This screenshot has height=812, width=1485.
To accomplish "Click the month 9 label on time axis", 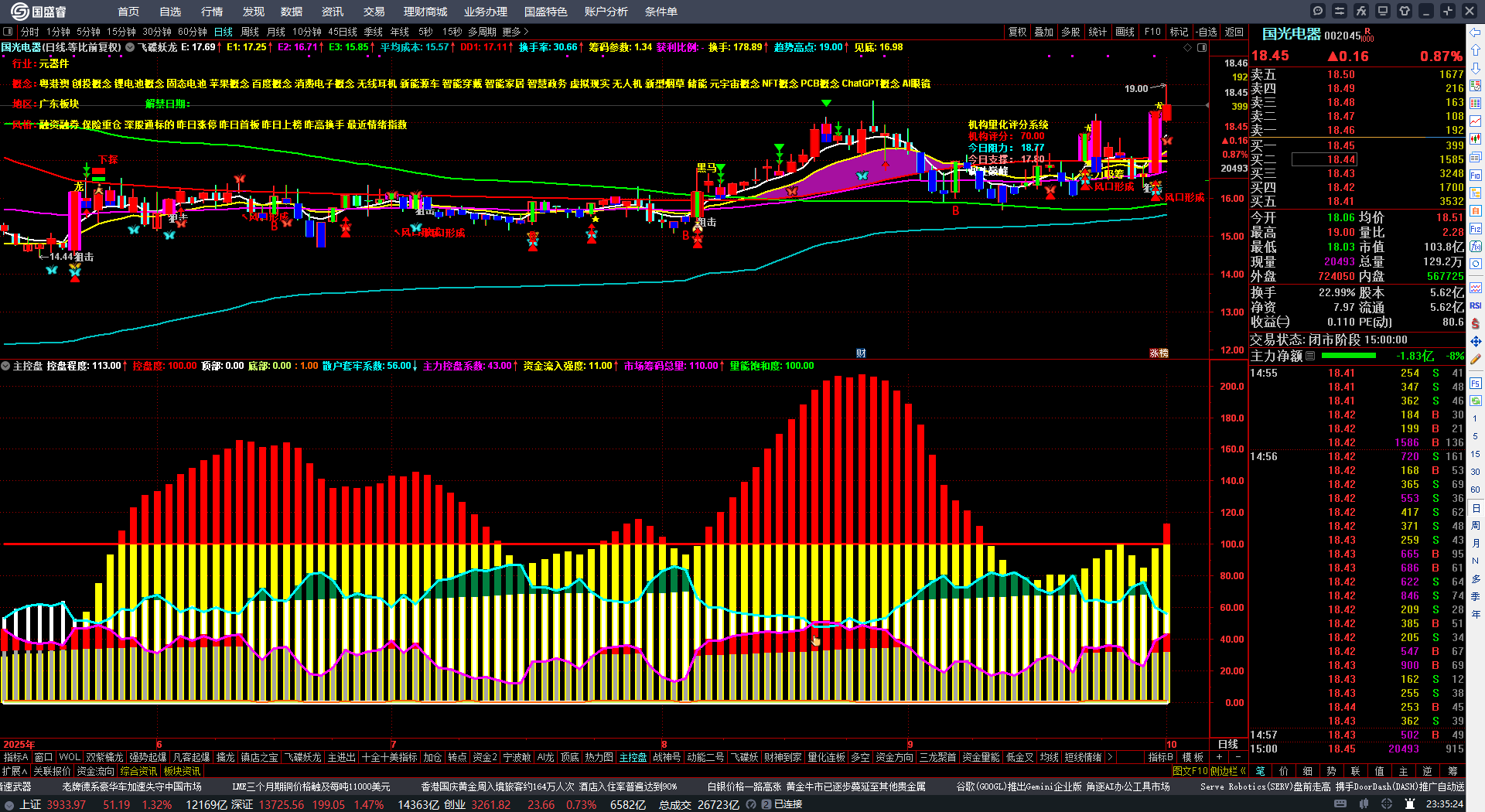I will (x=910, y=745).
